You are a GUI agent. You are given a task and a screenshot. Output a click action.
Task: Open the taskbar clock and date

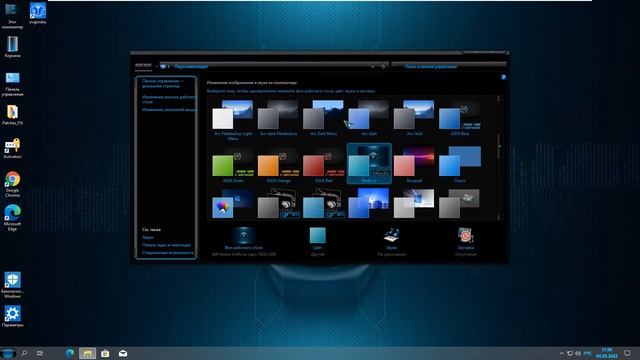click(x=607, y=353)
